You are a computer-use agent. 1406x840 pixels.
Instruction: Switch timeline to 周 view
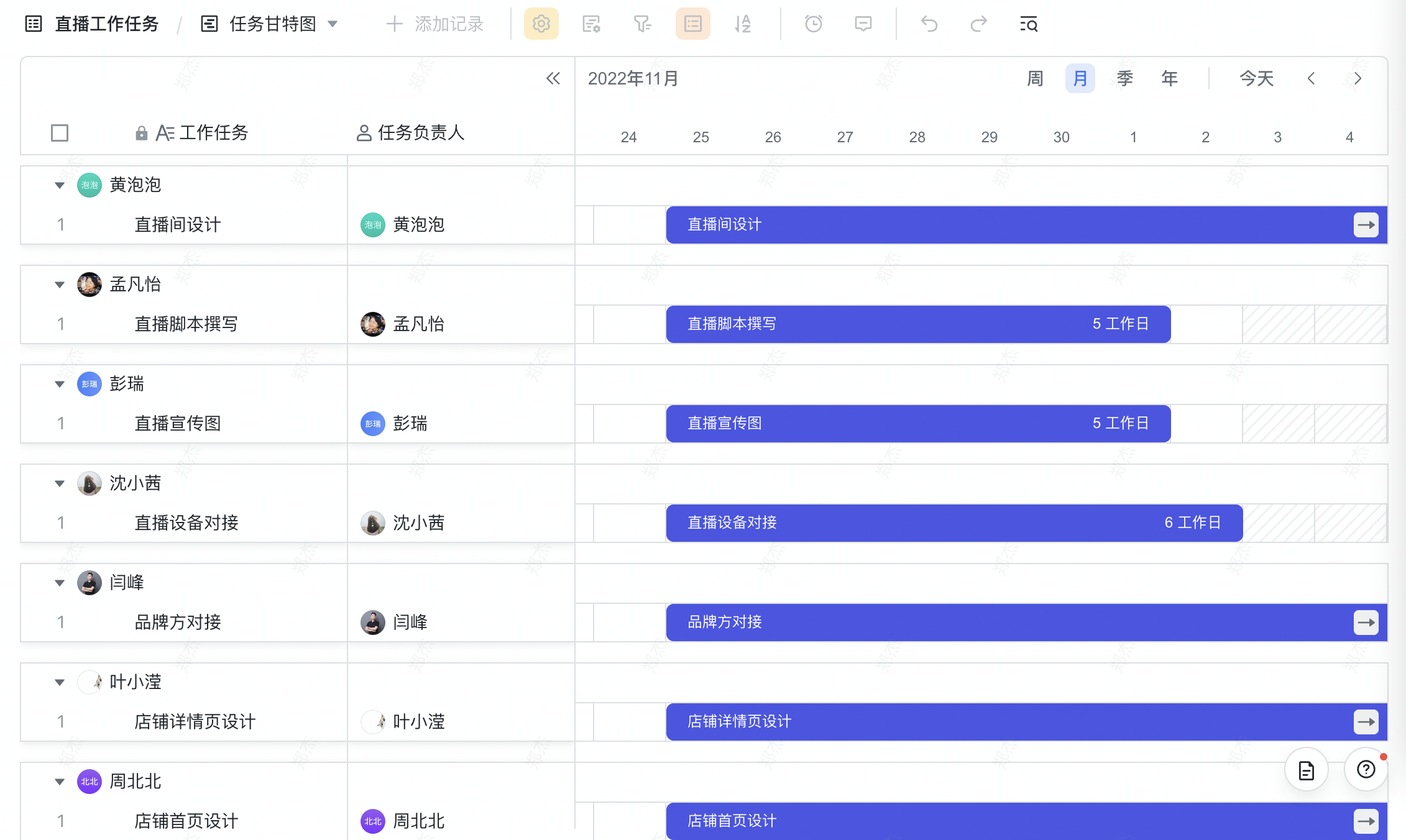coord(1035,79)
